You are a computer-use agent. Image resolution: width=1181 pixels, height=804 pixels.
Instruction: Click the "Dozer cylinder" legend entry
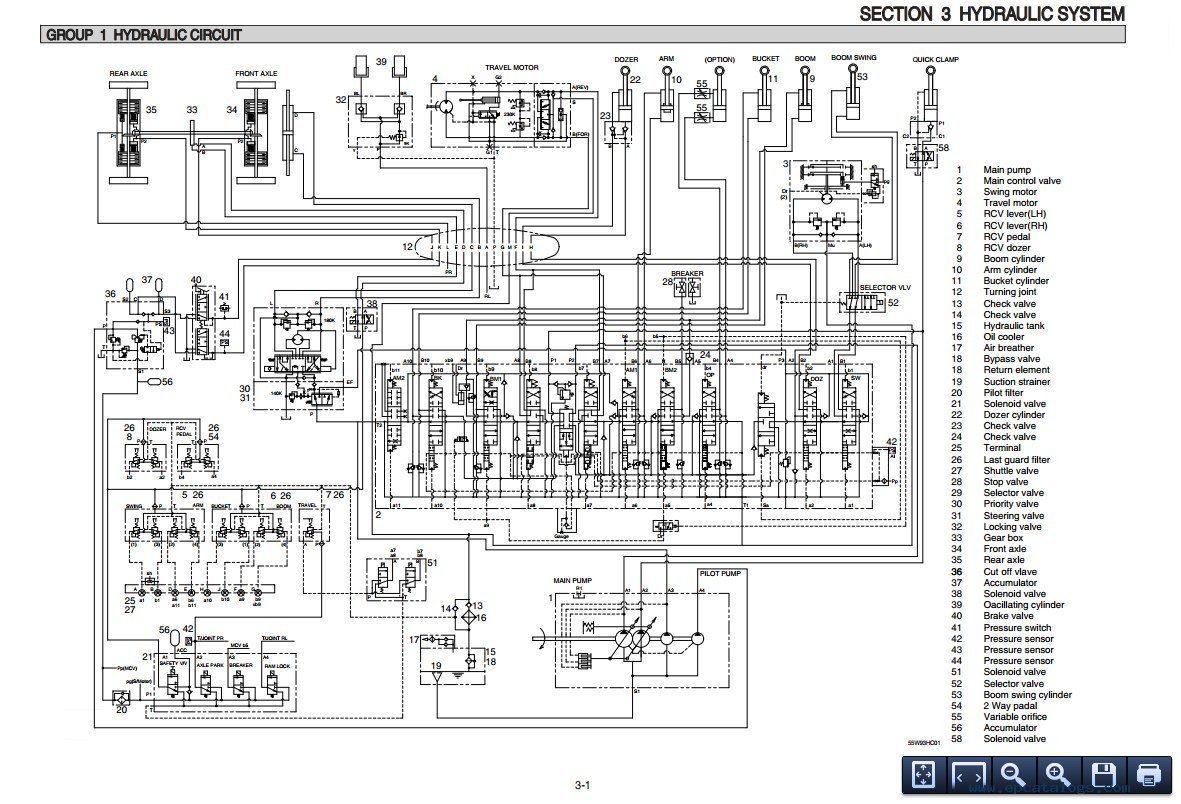click(1014, 414)
